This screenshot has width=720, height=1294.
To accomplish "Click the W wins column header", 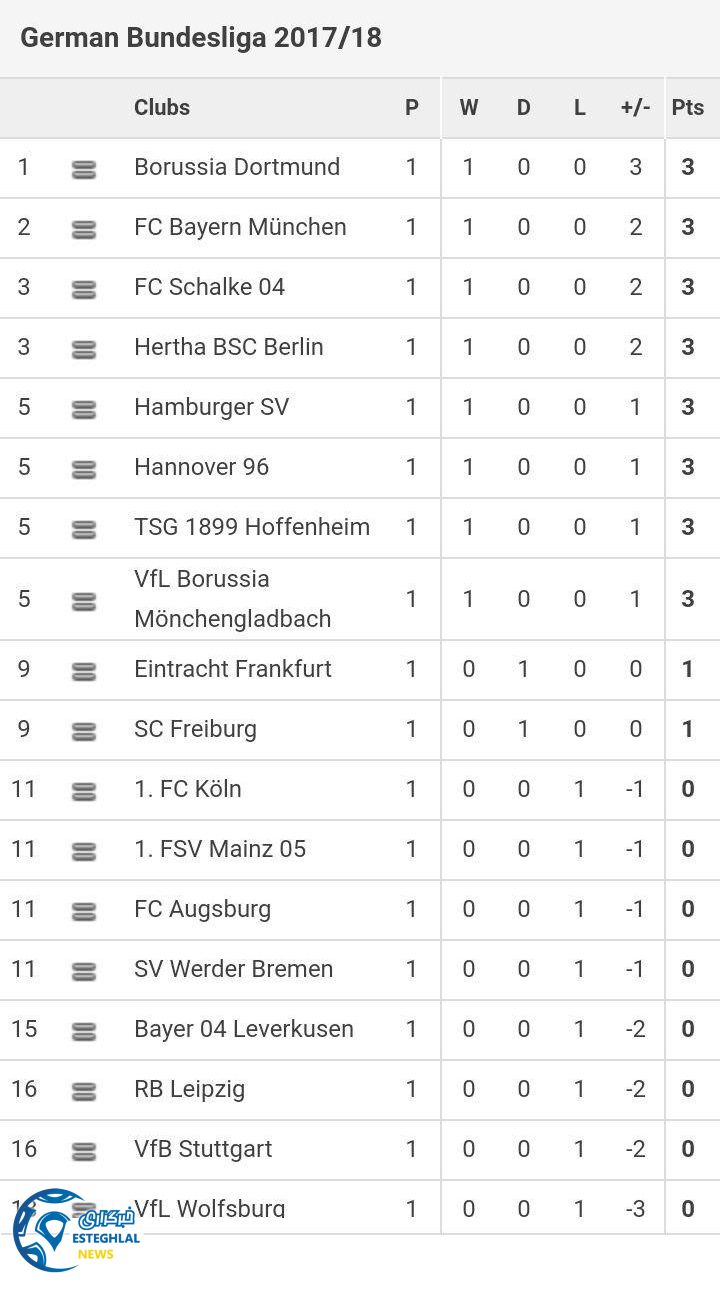I will point(468,108).
